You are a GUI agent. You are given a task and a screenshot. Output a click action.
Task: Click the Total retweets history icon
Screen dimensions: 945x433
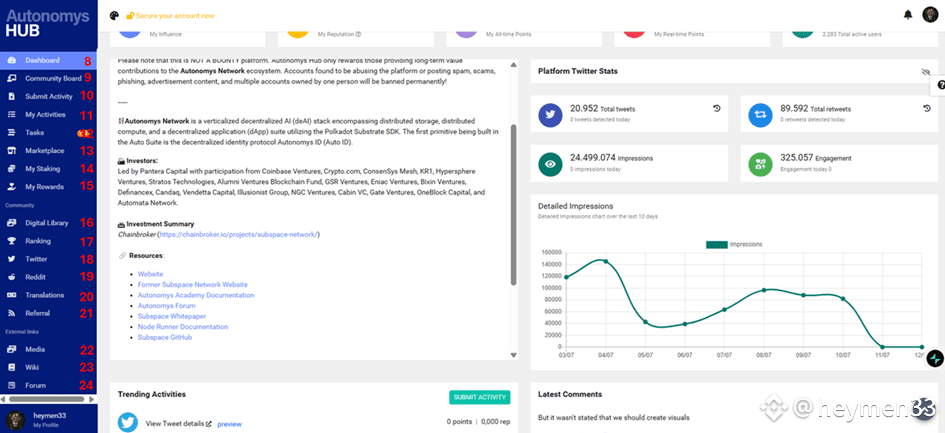(x=926, y=109)
